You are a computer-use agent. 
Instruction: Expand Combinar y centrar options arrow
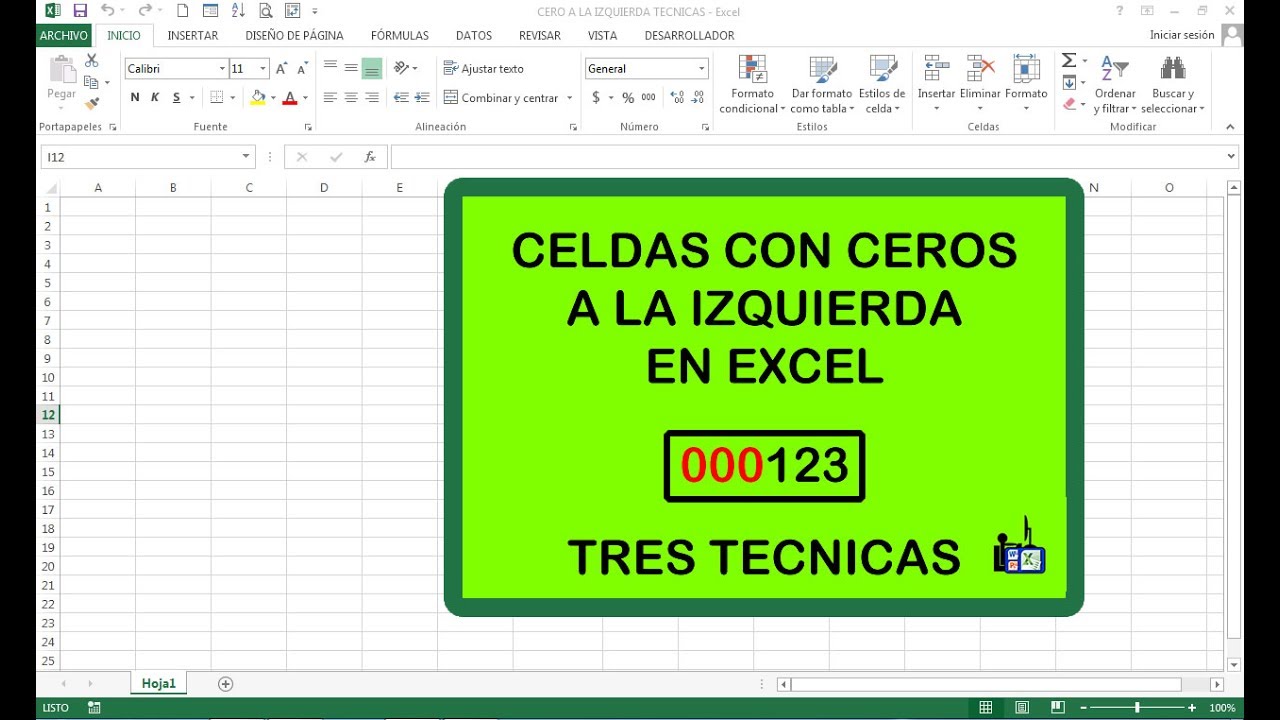[570, 98]
